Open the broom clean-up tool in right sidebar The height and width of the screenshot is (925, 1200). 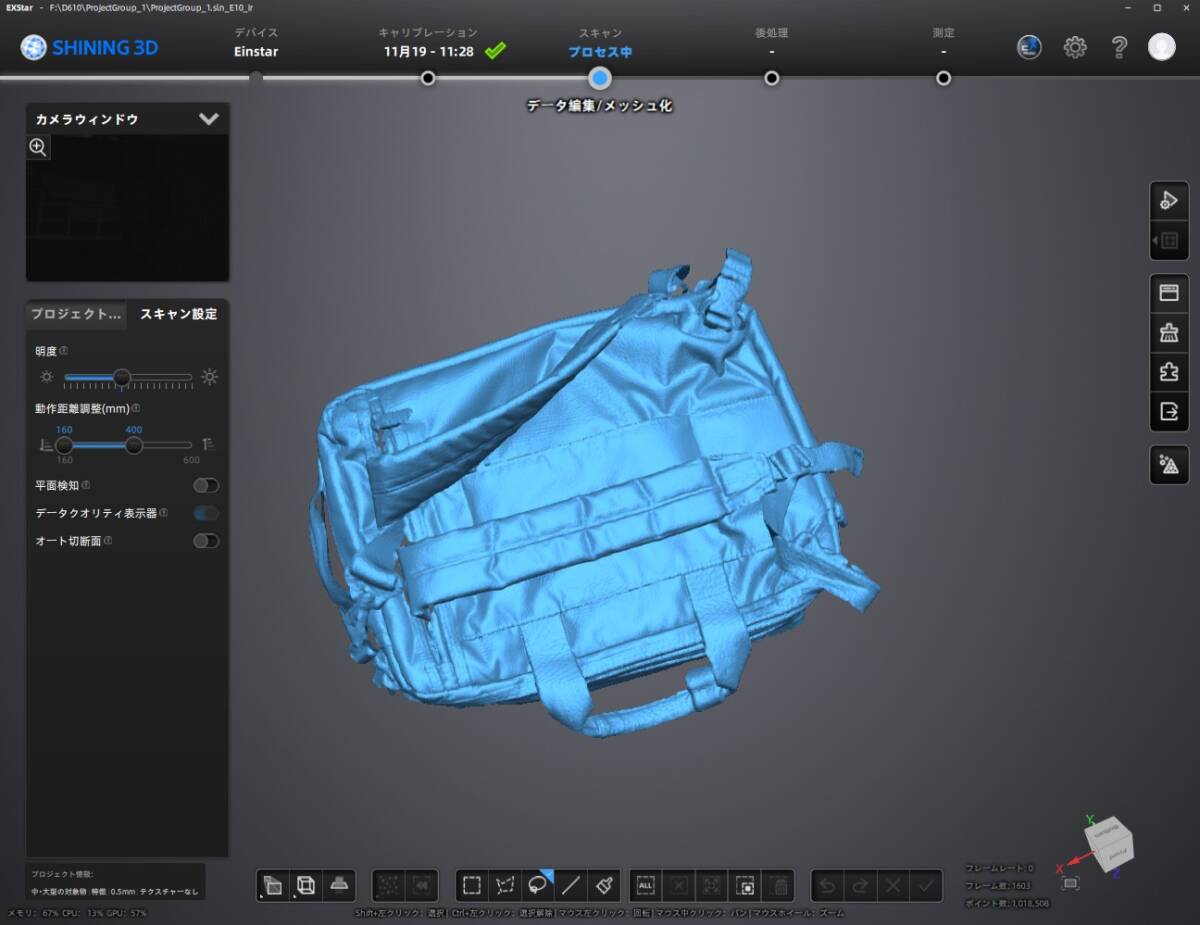point(1168,333)
